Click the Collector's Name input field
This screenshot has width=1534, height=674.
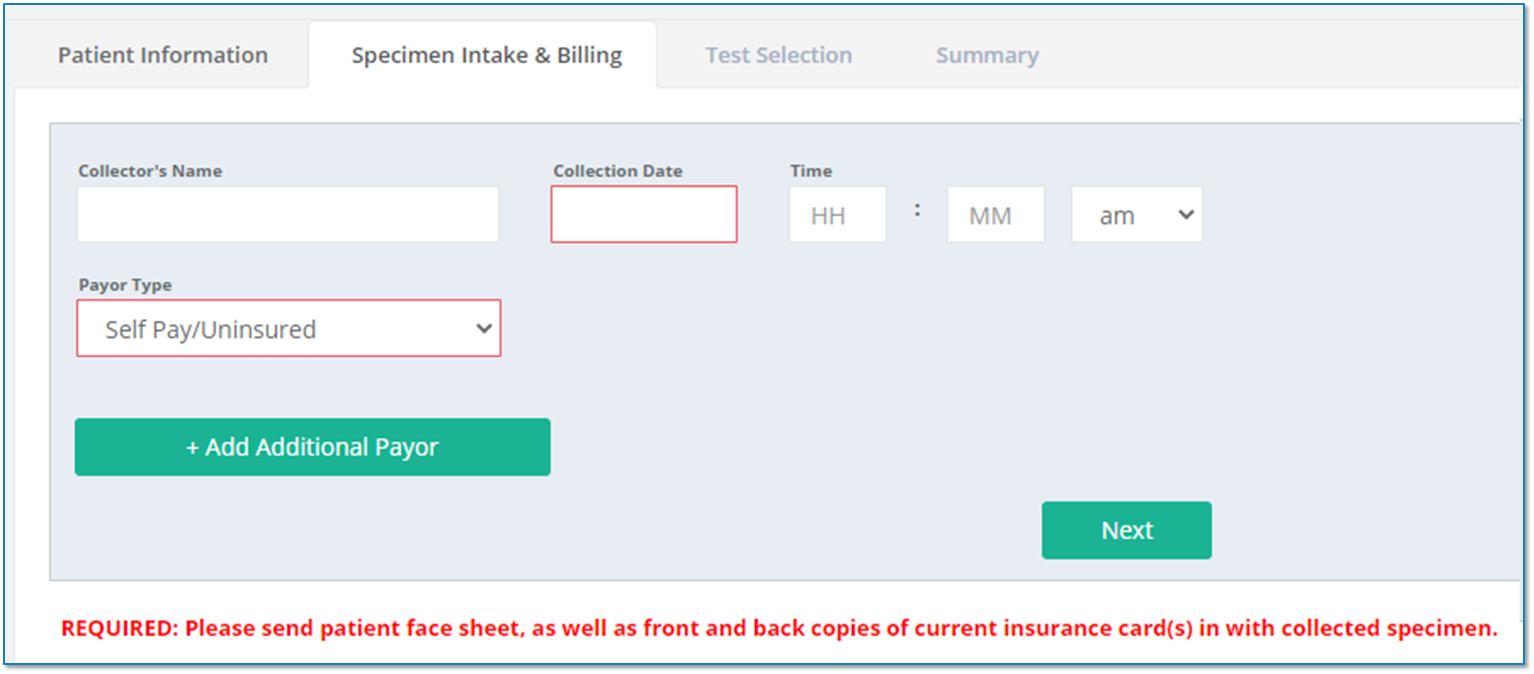288,213
